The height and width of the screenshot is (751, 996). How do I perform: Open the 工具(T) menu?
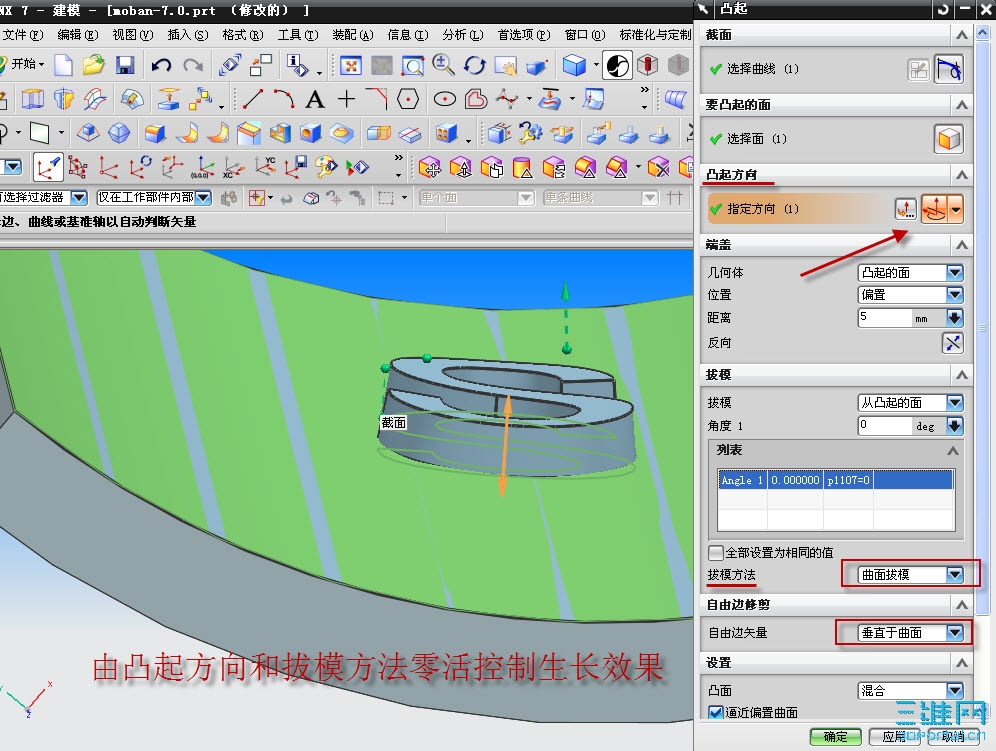[298, 35]
